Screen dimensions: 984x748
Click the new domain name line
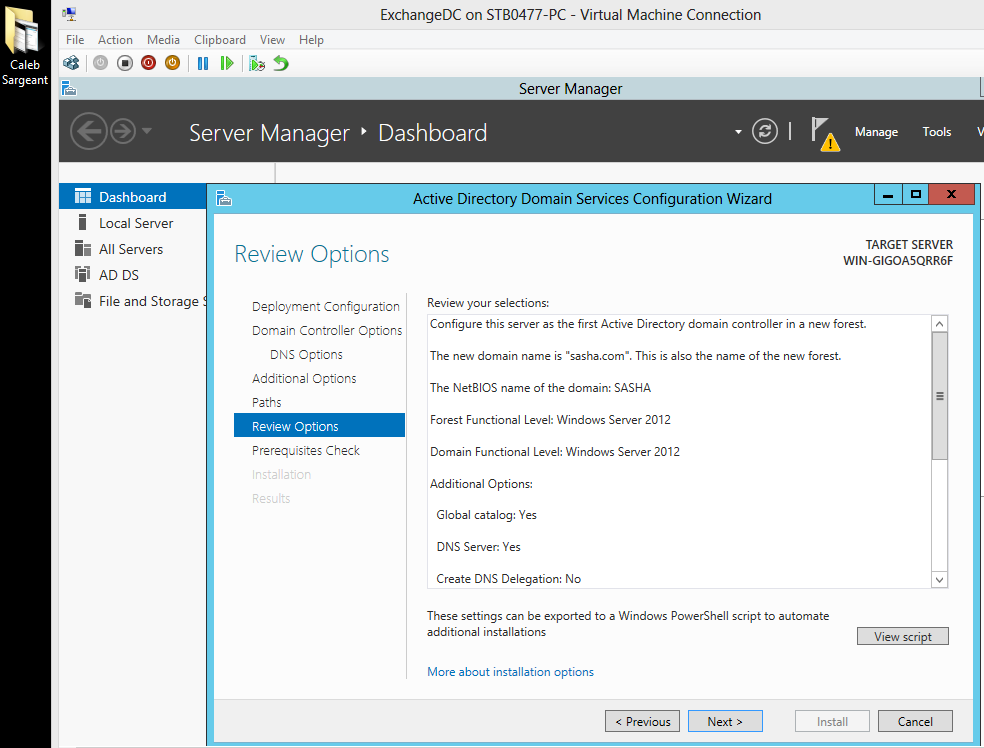(x=635, y=356)
